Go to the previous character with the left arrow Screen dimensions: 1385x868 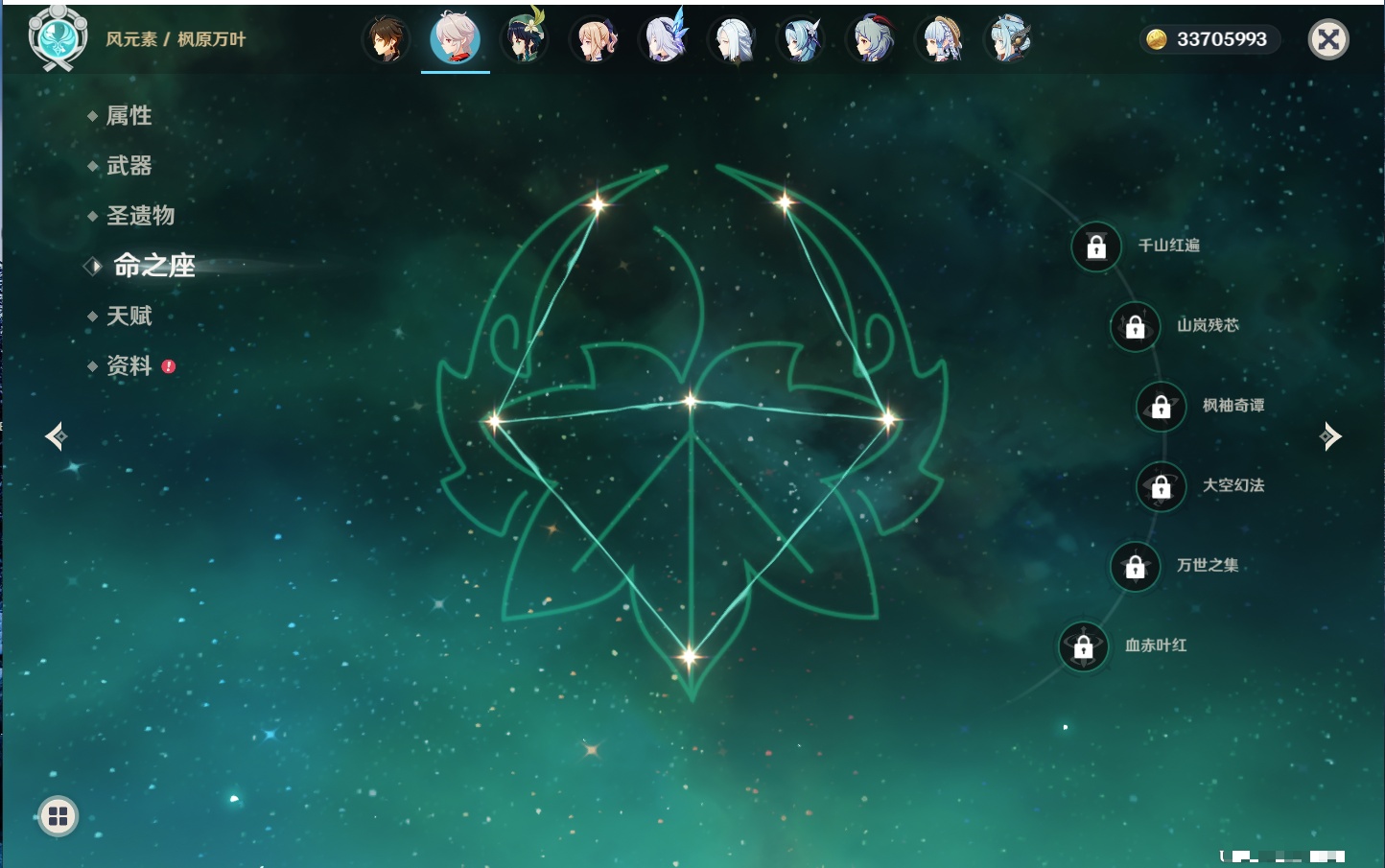click(x=57, y=436)
